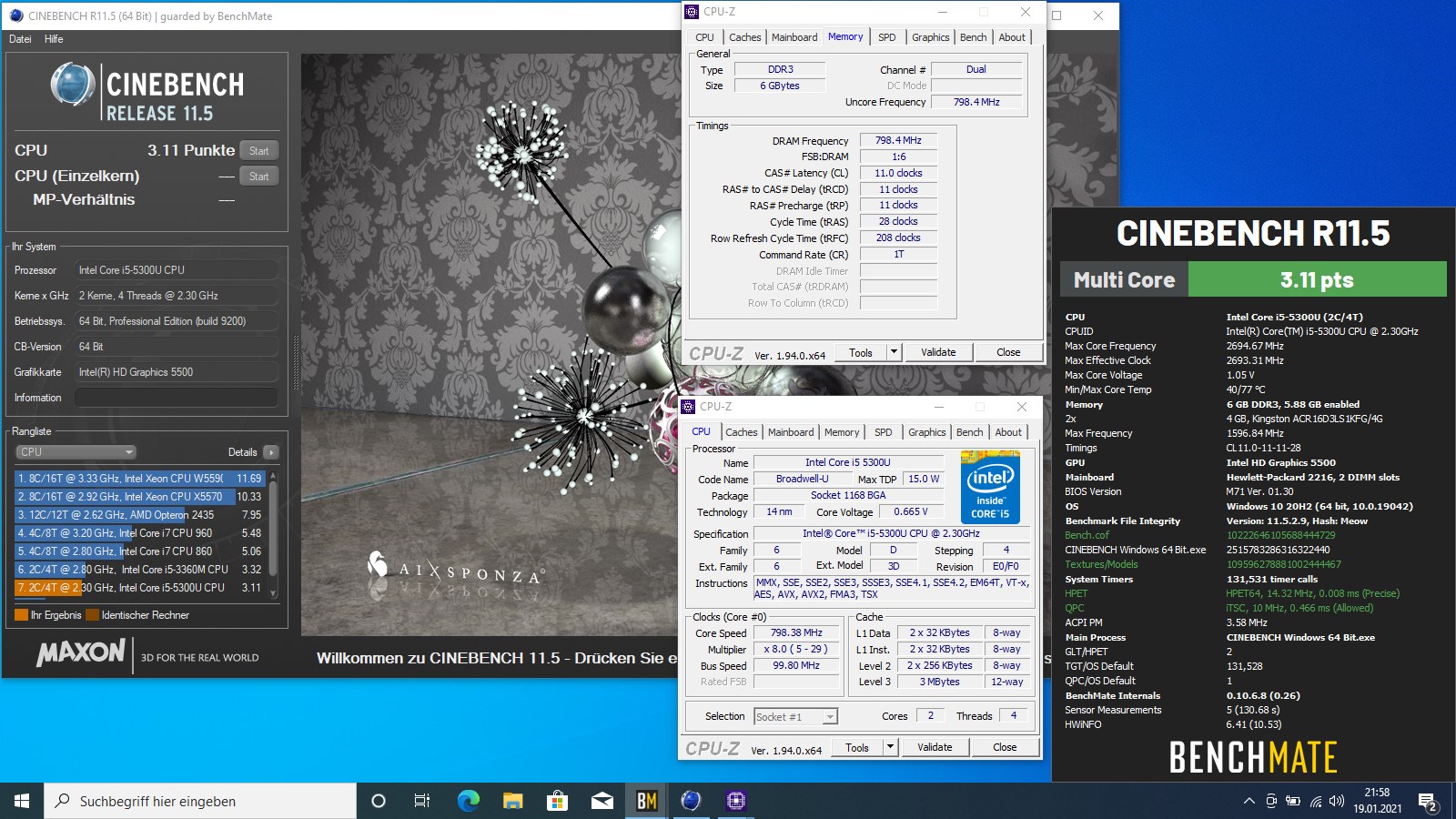Switch to CPU tab in upper CPU-Z window

(704, 37)
